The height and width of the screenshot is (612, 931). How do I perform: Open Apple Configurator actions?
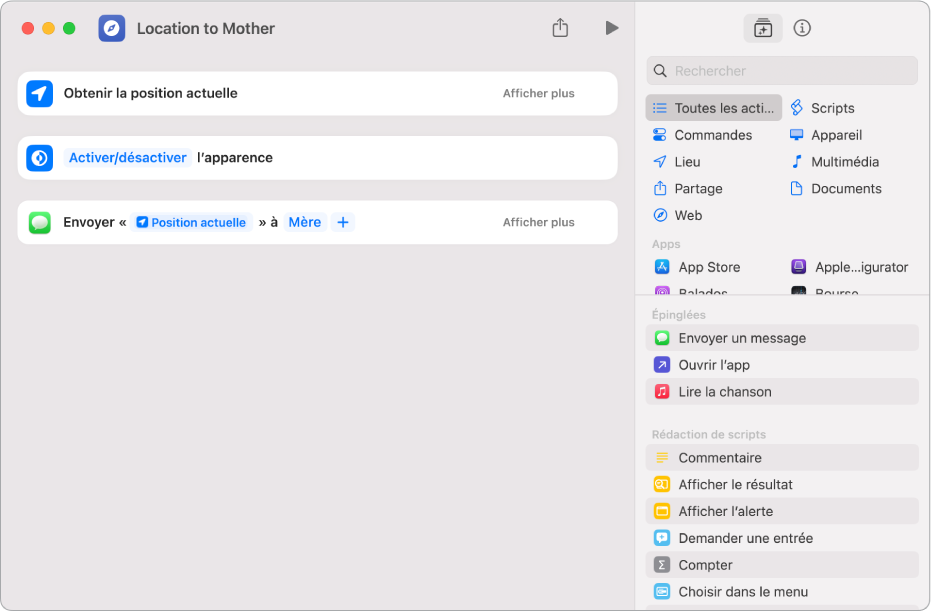850,267
